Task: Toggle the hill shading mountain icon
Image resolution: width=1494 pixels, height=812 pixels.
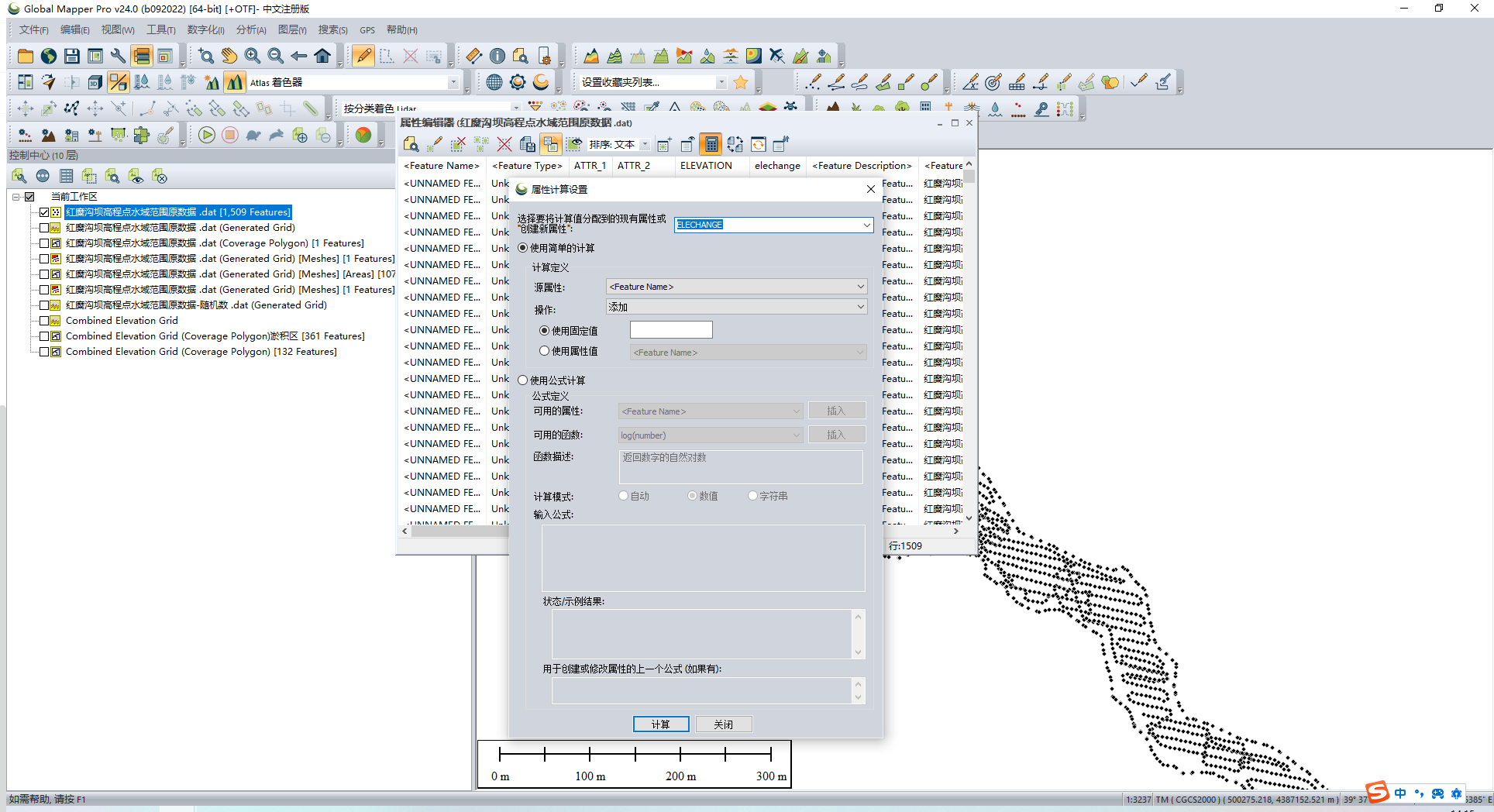Action: click(235, 82)
